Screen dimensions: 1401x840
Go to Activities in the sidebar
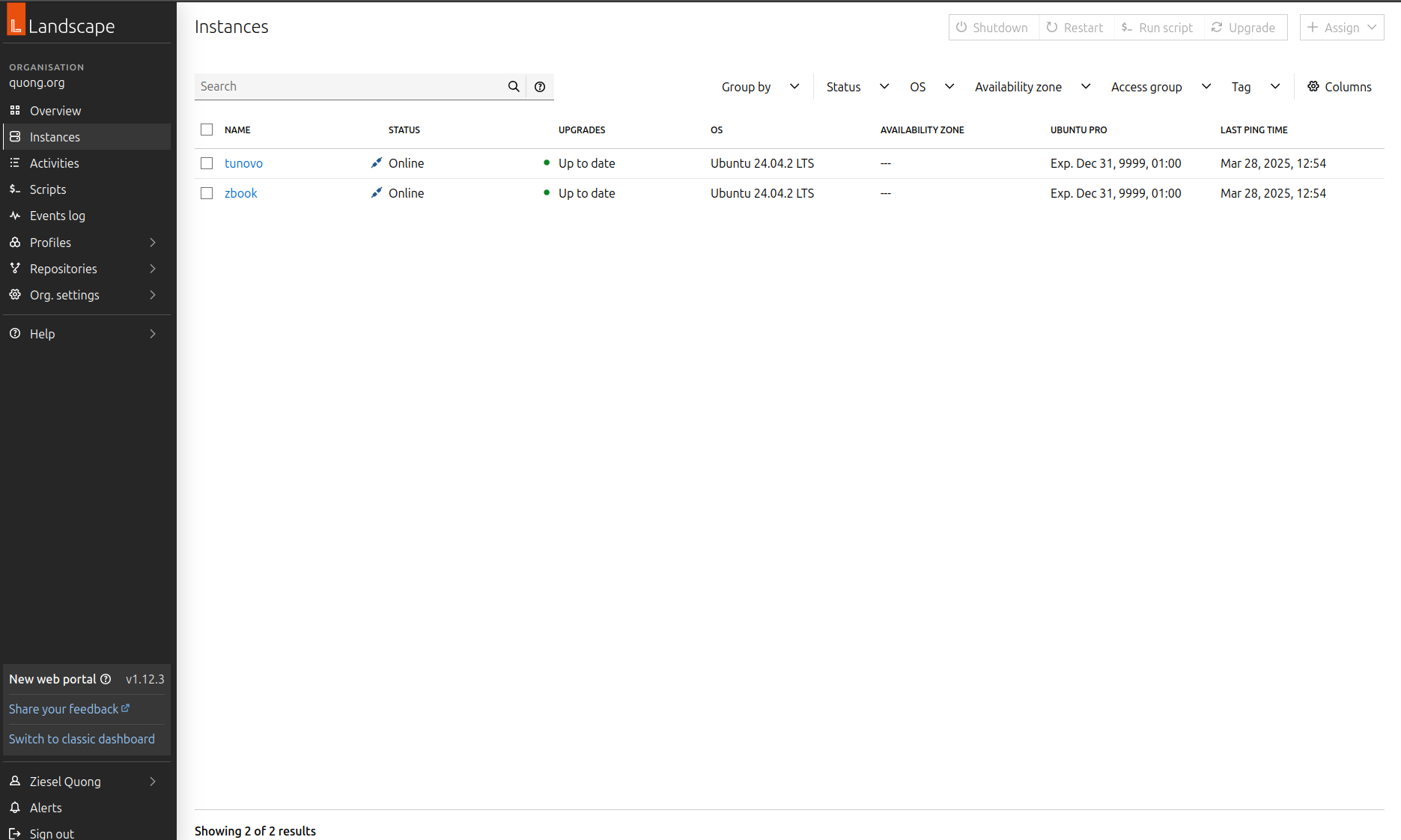54,163
